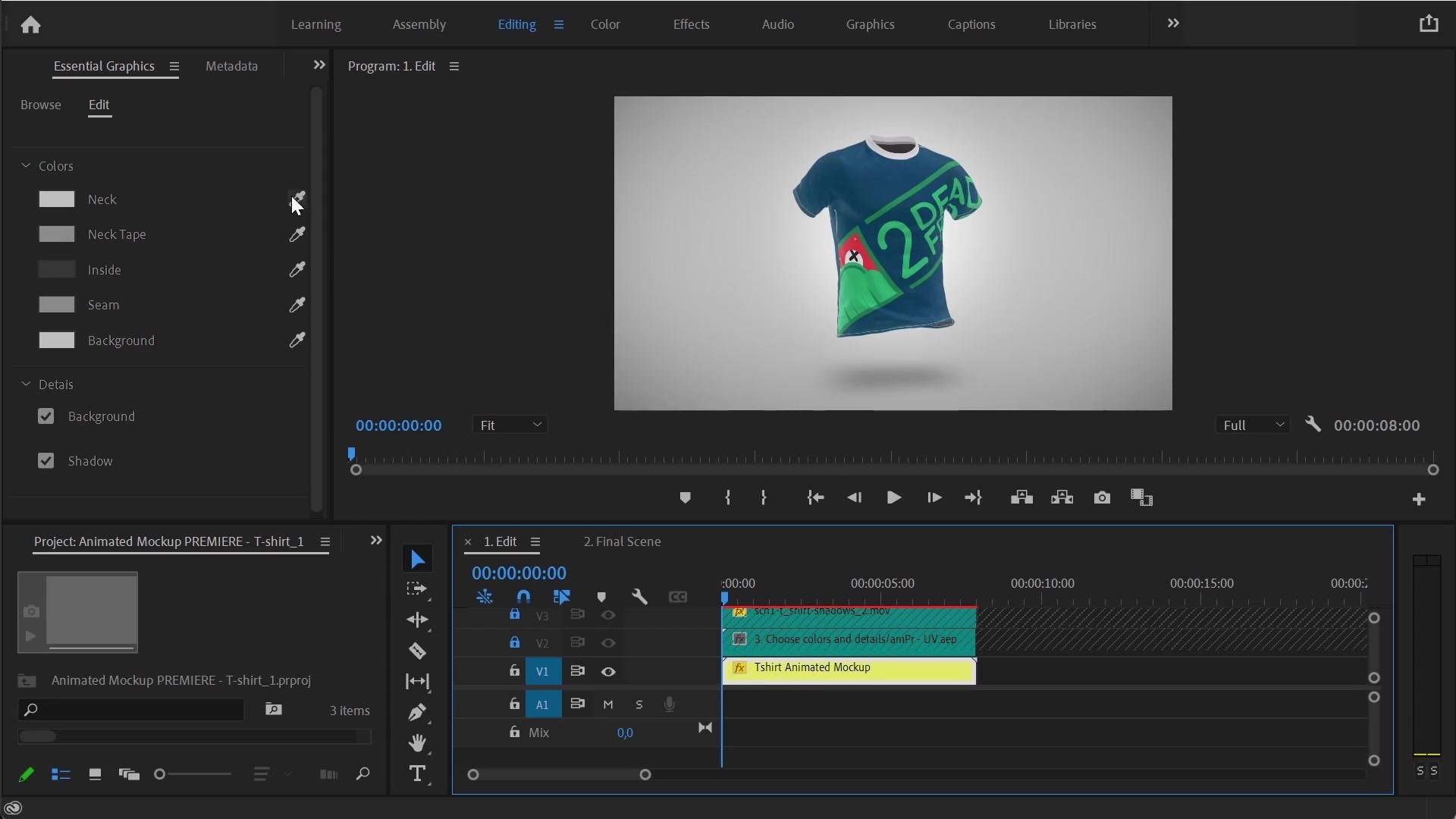Unlock the V2 video track
Screen dimensions: 1456x819
[x=515, y=642]
